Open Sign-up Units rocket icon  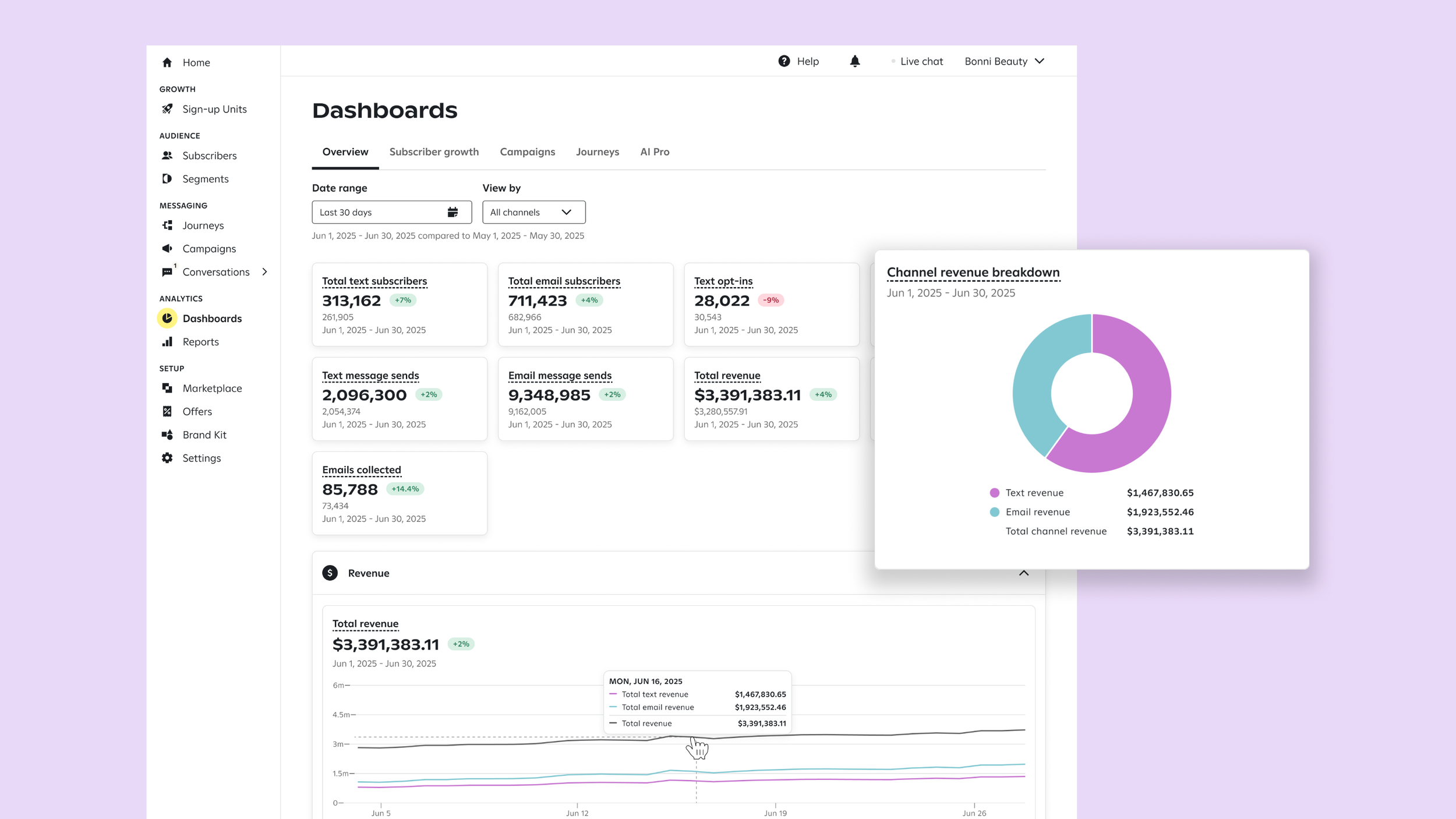point(167,109)
